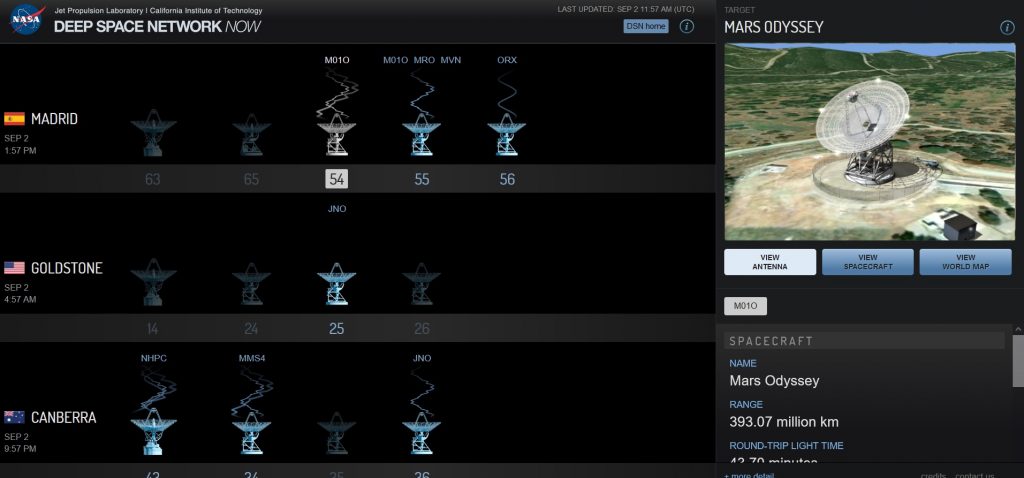1024x478 pixels.
Task: Select NHPC label in Canberra row
Action: (x=153, y=358)
